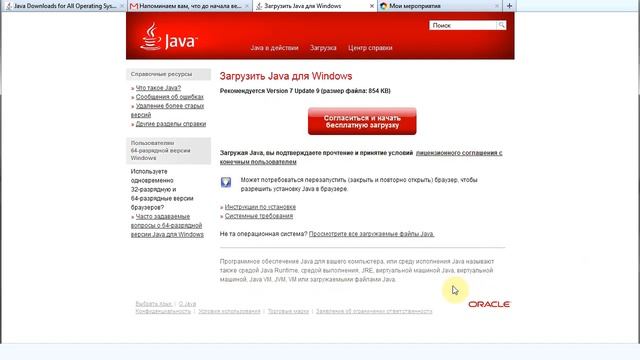The width and height of the screenshot is (640, 360).
Task: Close the Мои мероприятия tab
Action: [496, 6]
